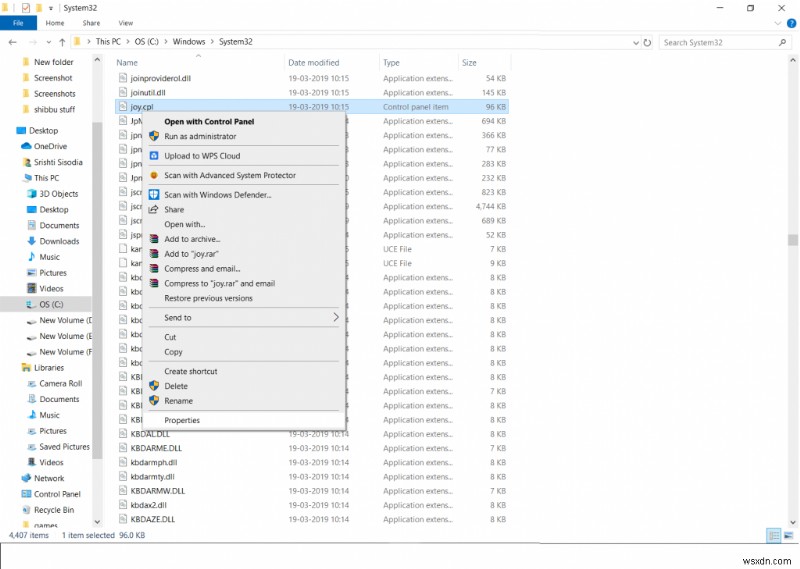Screen dimensions: 800x569
Task: Open This PC in navigation pane
Action: pos(46,178)
